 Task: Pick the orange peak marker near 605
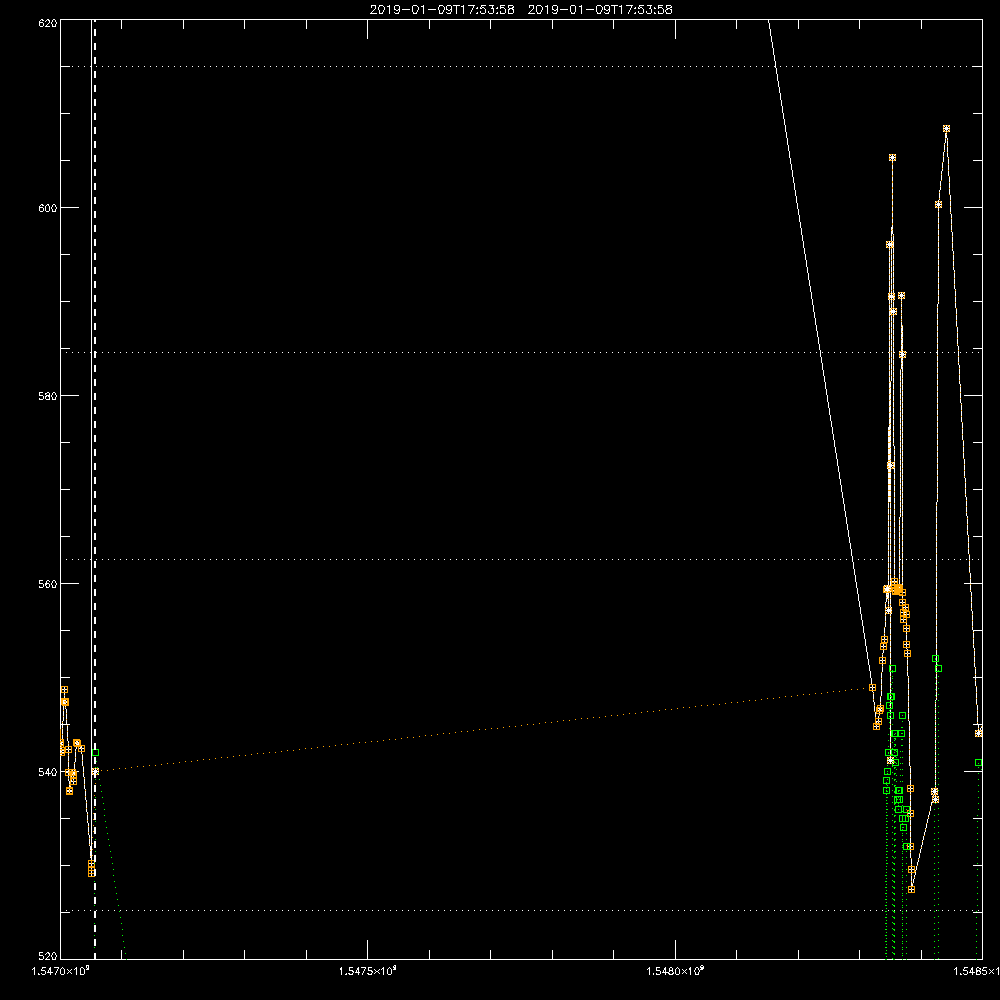892,158
